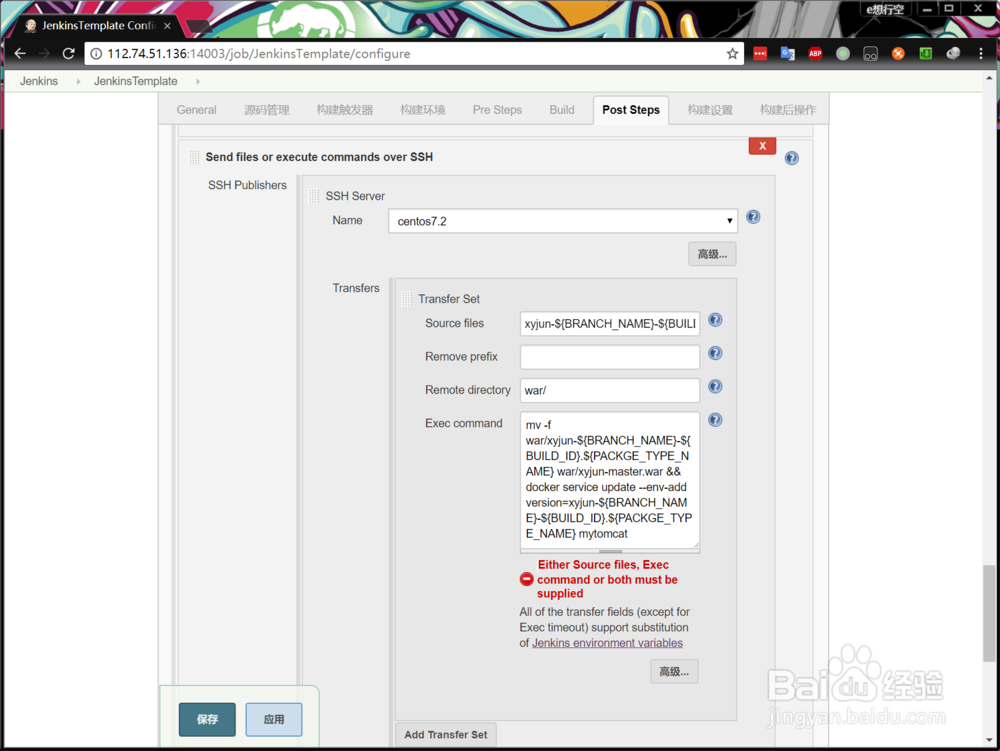The height and width of the screenshot is (751, 1000).
Task: Switch to Build tab
Action: coord(562,110)
